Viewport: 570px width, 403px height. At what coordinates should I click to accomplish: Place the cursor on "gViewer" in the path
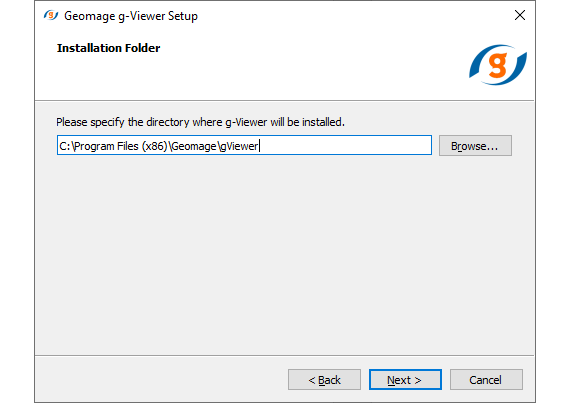[239, 146]
